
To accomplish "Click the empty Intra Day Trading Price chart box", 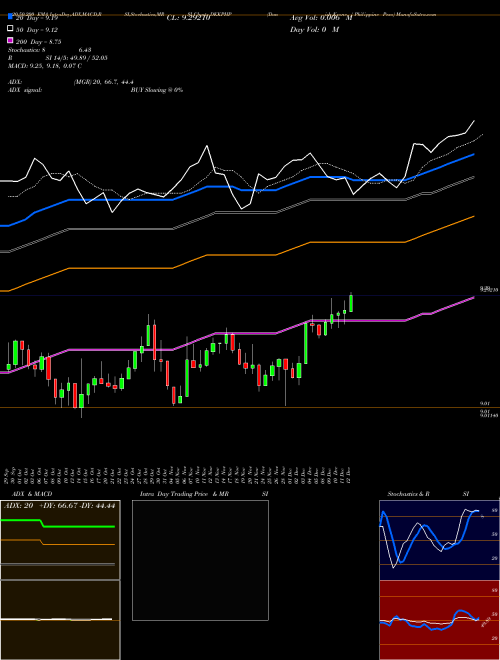I will tap(200, 560).
